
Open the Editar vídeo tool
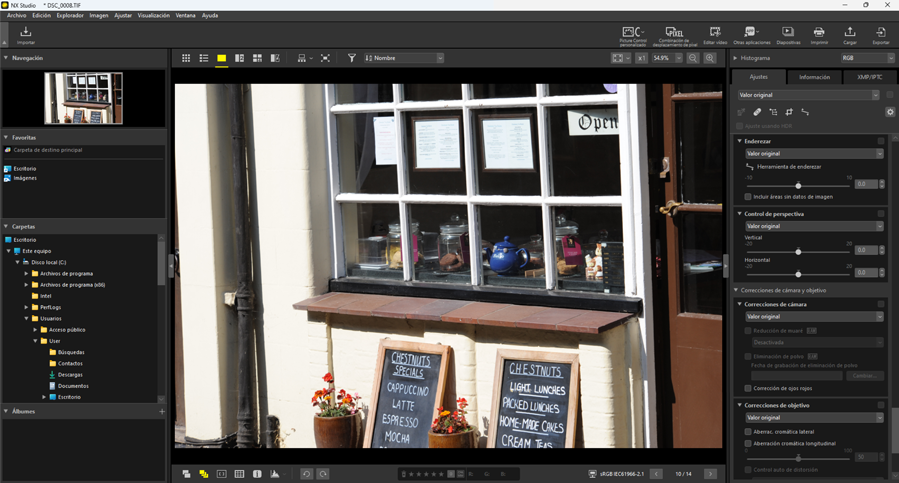click(x=715, y=36)
